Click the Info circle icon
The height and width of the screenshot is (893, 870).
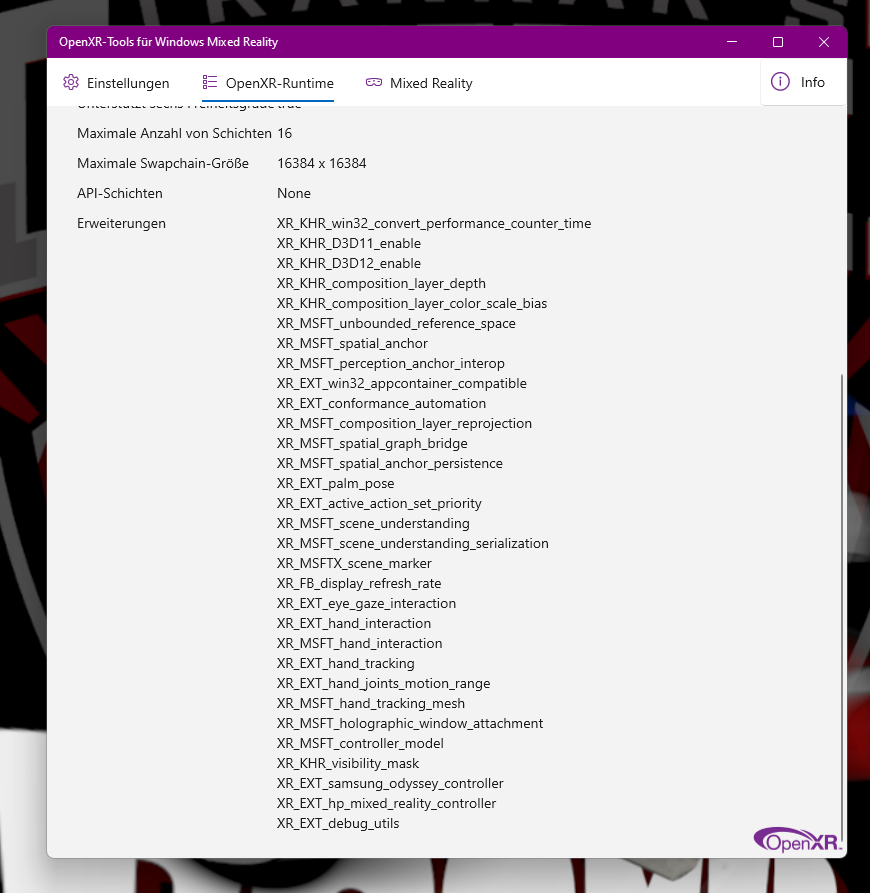click(780, 81)
